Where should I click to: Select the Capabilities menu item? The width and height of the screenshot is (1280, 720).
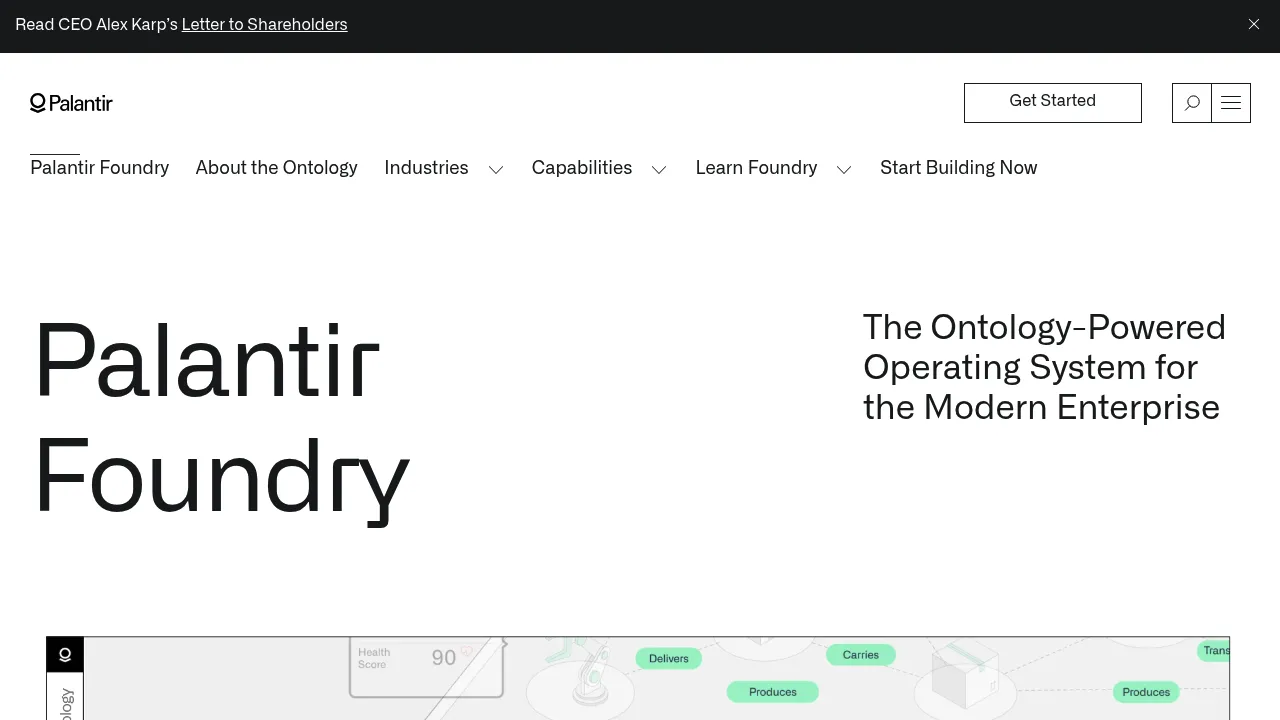coord(582,168)
